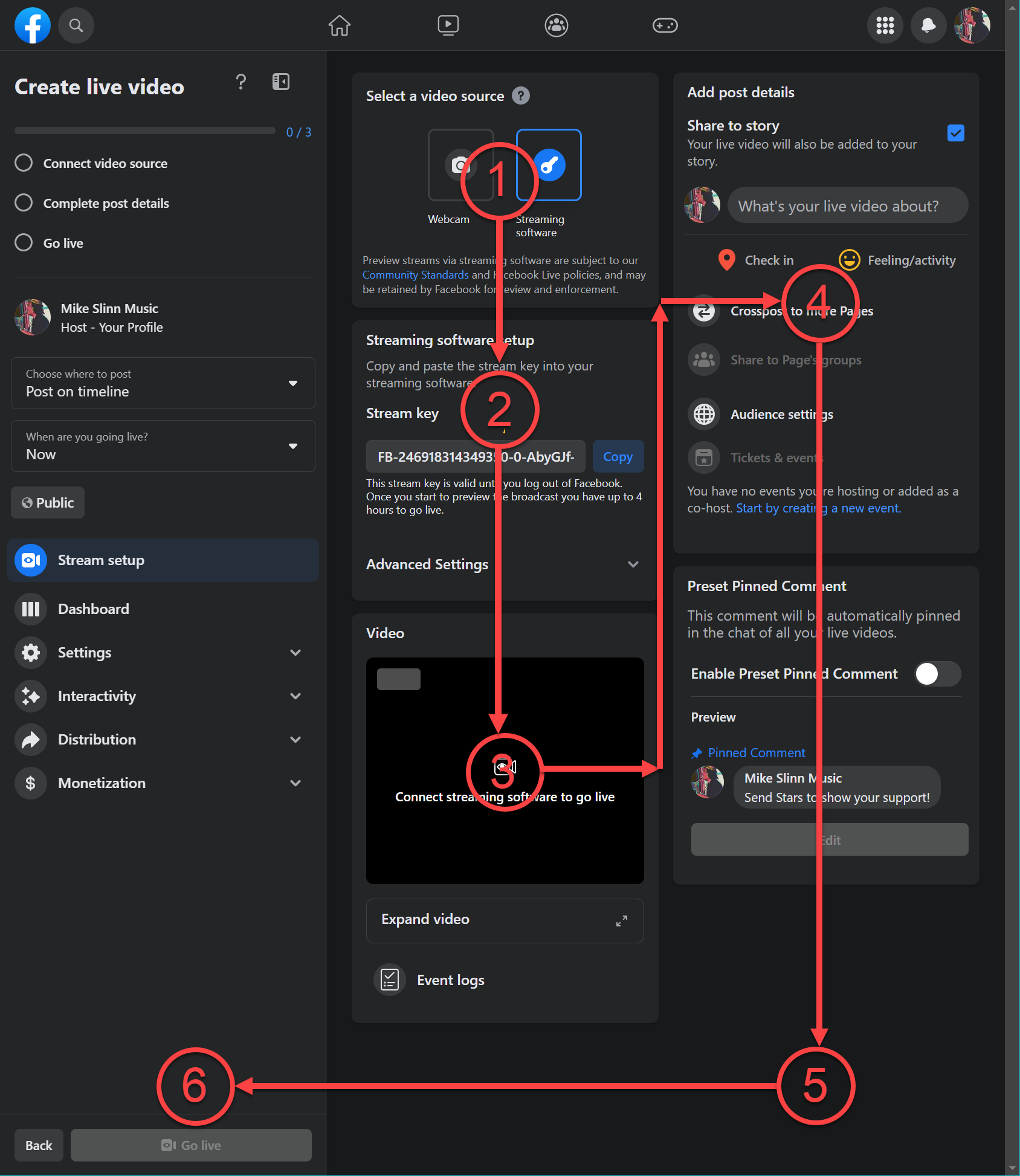The image size is (1020, 1176).
Task: Open the Watch video icon
Action: click(x=448, y=25)
